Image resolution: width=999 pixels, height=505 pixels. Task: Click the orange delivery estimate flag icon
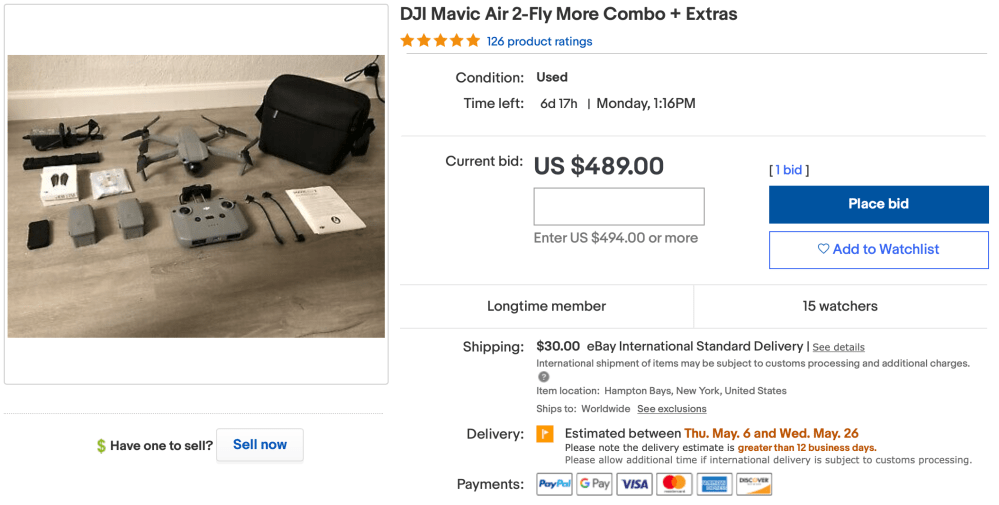[545, 434]
